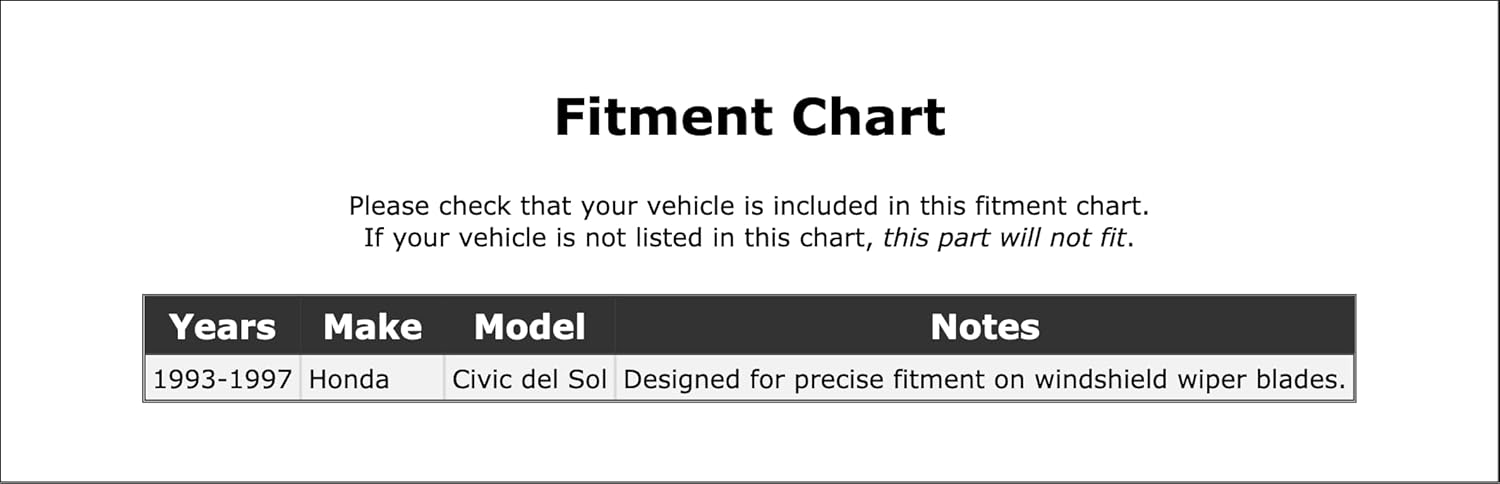The height and width of the screenshot is (484, 1500).
Task: Select the Model column header
Action: 529,327
